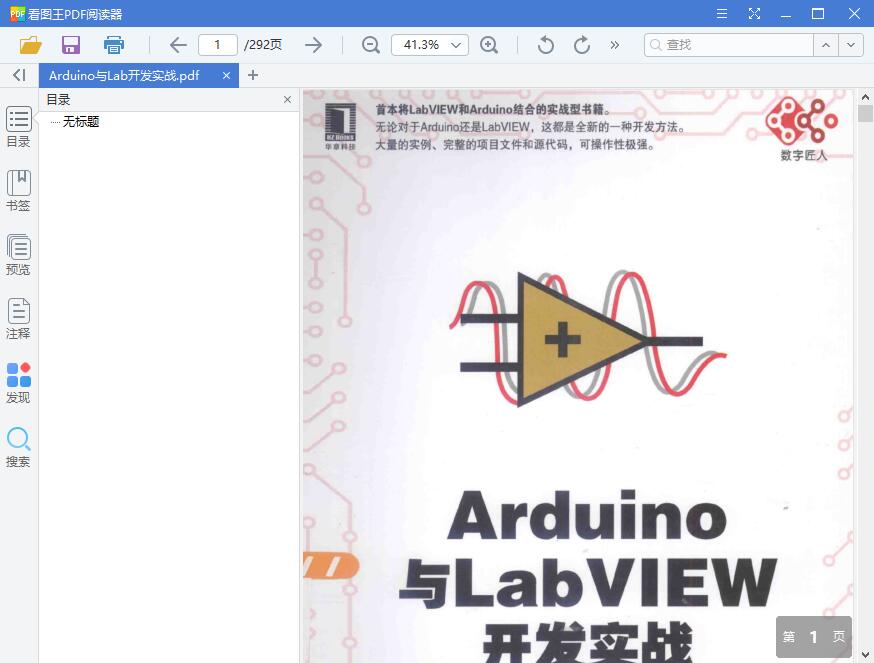Open the 41.3% zoom level dropdown
This screenshot has height=663, width=874.
point(430,45)
